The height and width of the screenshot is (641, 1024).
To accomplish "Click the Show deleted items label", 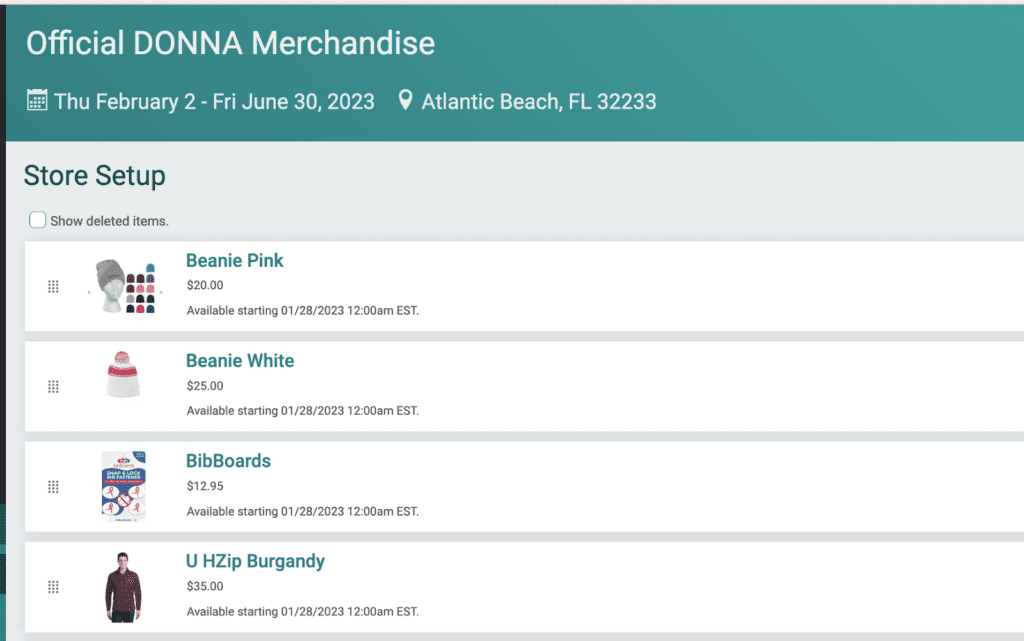I will 109,221.
